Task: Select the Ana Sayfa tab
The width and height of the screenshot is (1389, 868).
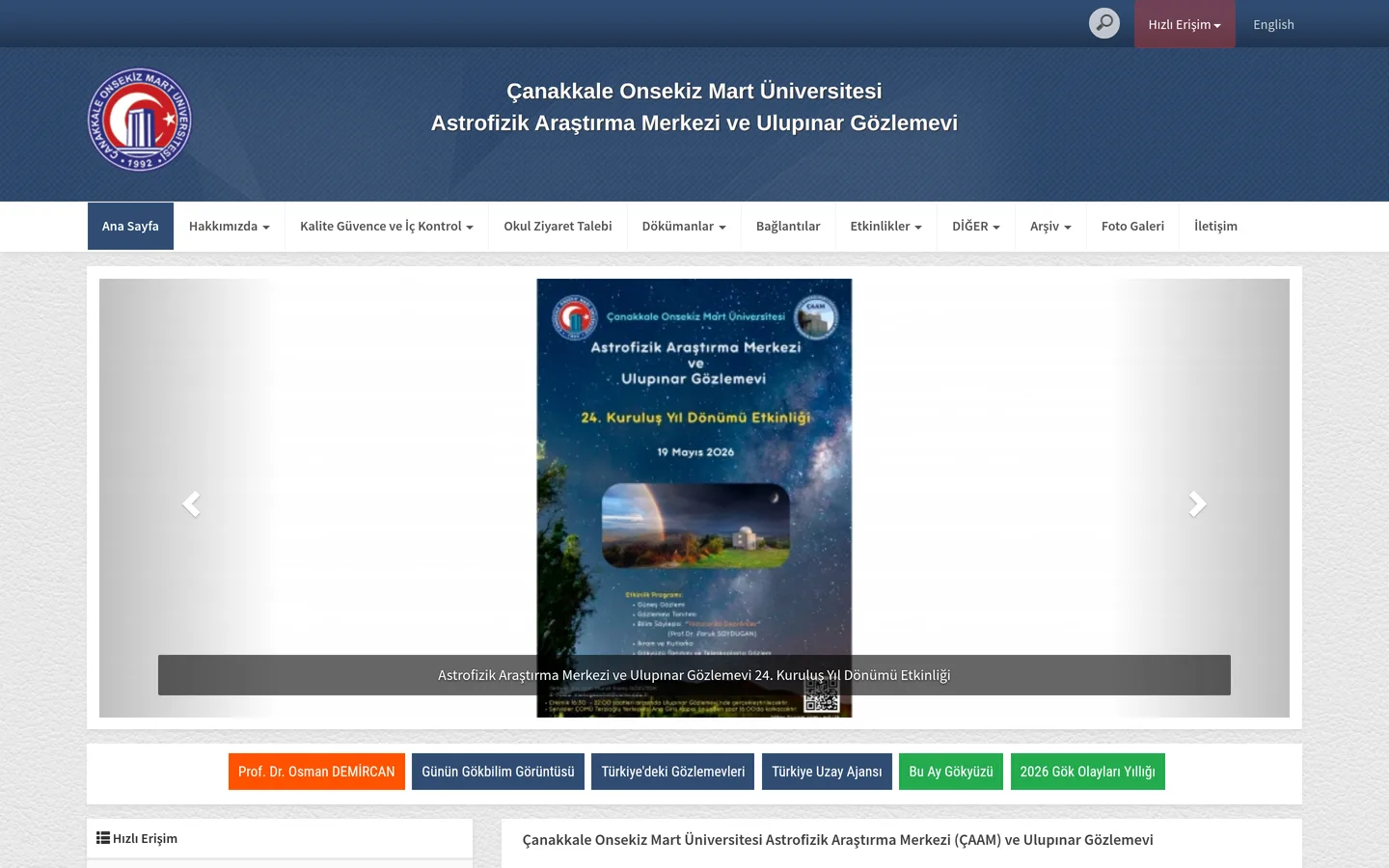Action: click(130, 227)
